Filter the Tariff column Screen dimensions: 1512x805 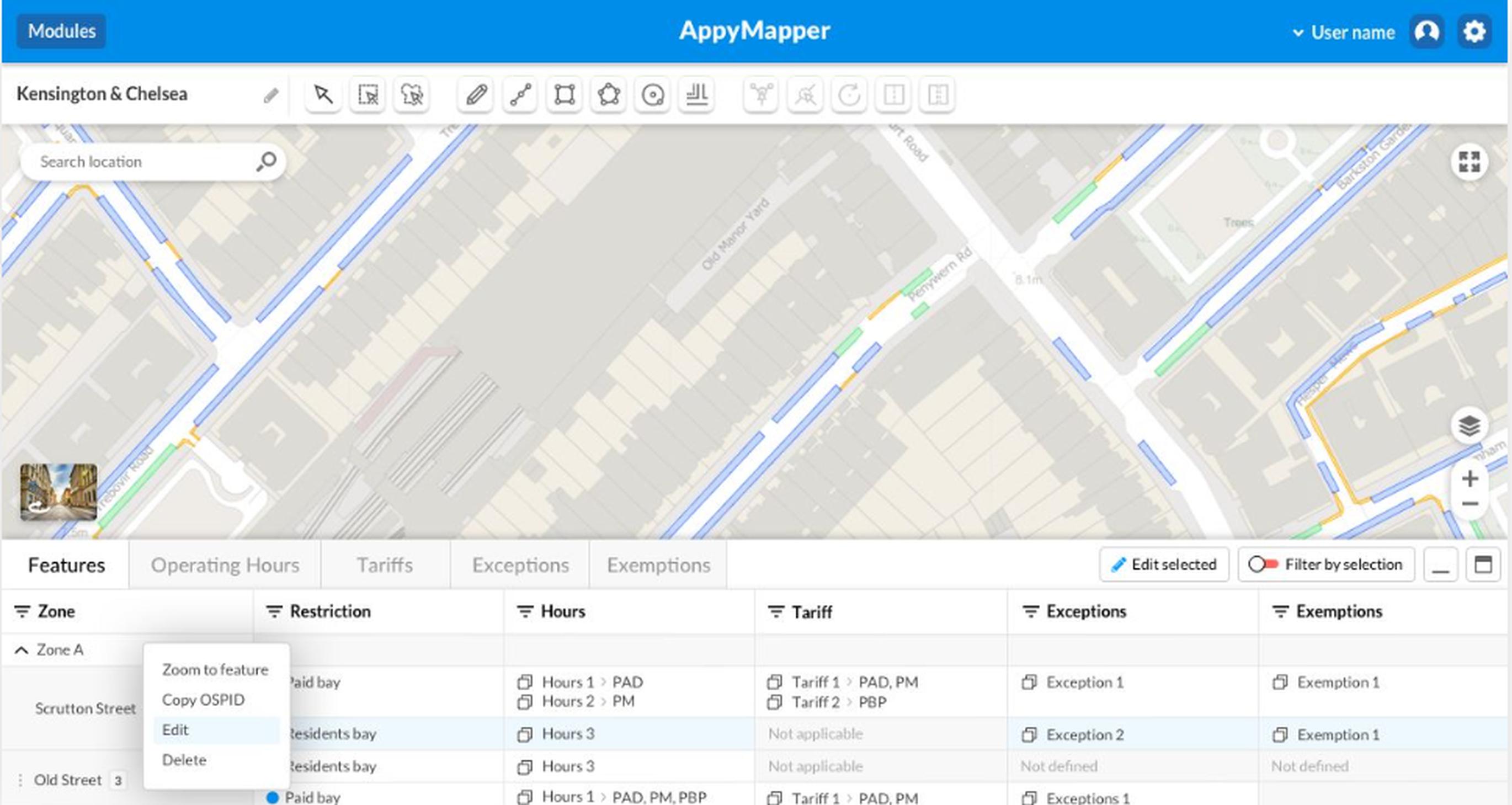tap(776, 612)
